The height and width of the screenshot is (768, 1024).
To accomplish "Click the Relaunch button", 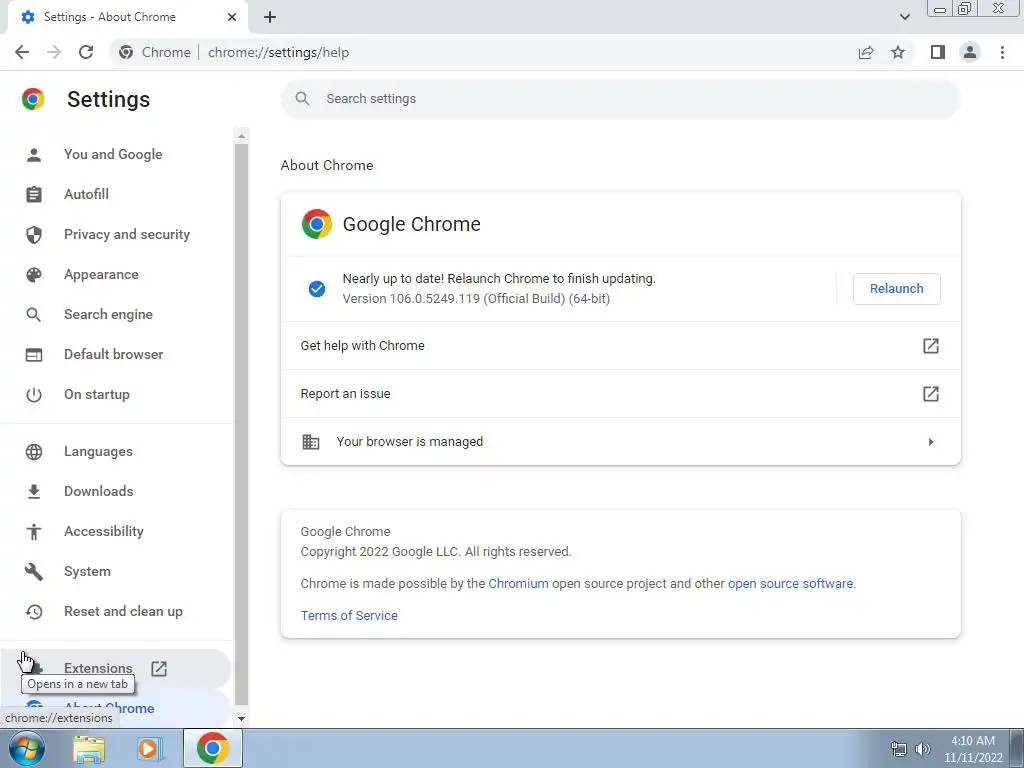I will coord(896,289).
